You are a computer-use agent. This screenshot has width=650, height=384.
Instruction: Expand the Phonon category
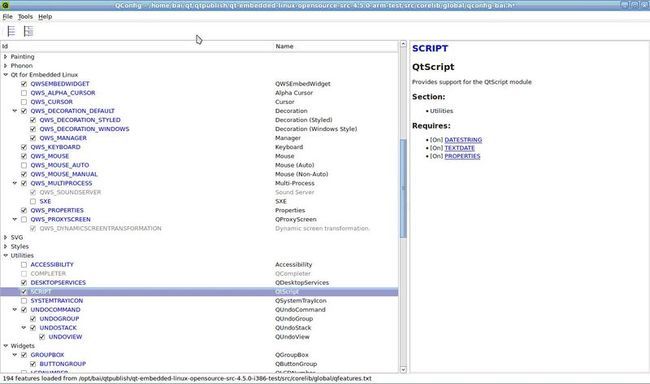[5, 66]
